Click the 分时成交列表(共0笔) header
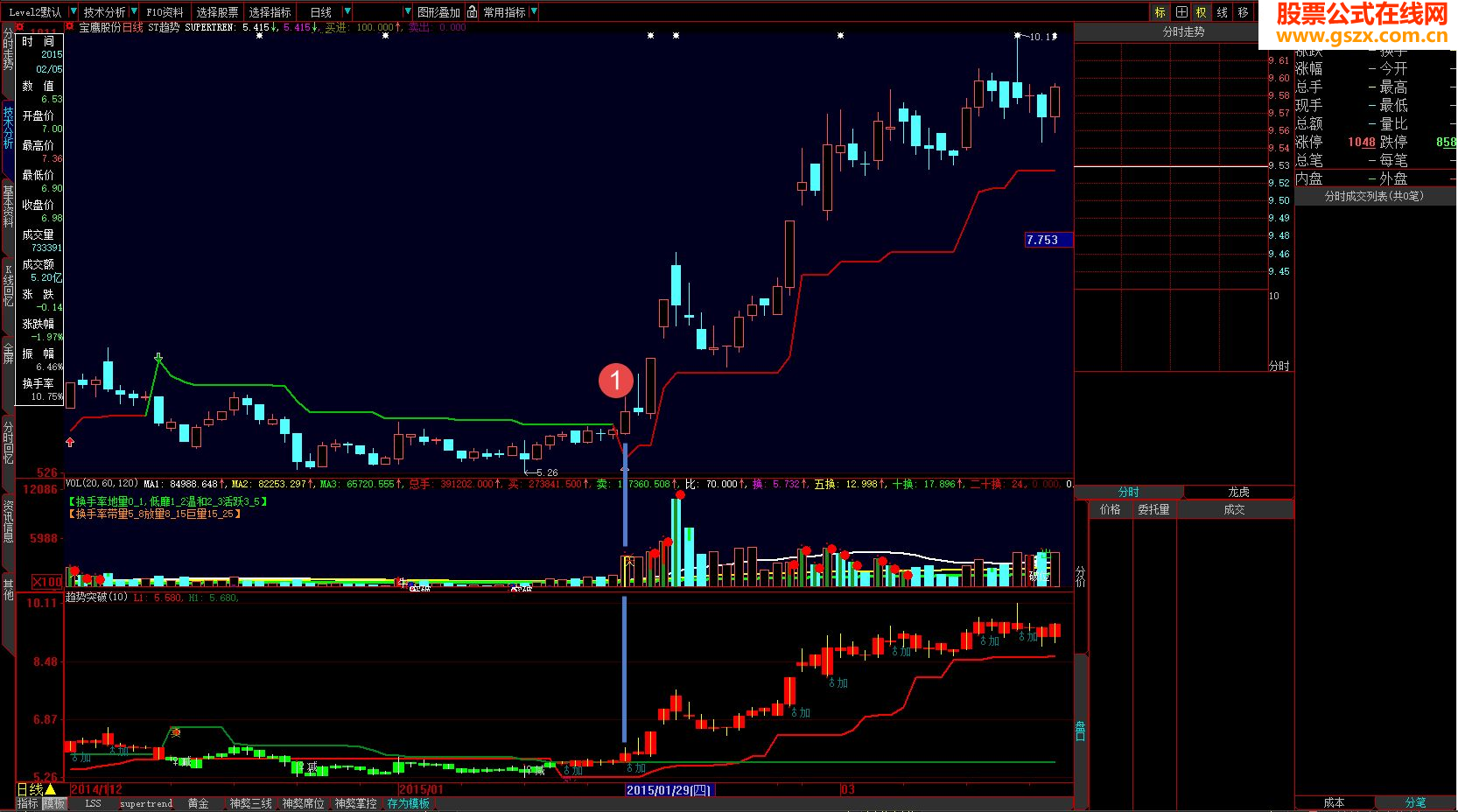Image resolution: width=1458 pixels, height=812 pixels. click(1374, 196)
